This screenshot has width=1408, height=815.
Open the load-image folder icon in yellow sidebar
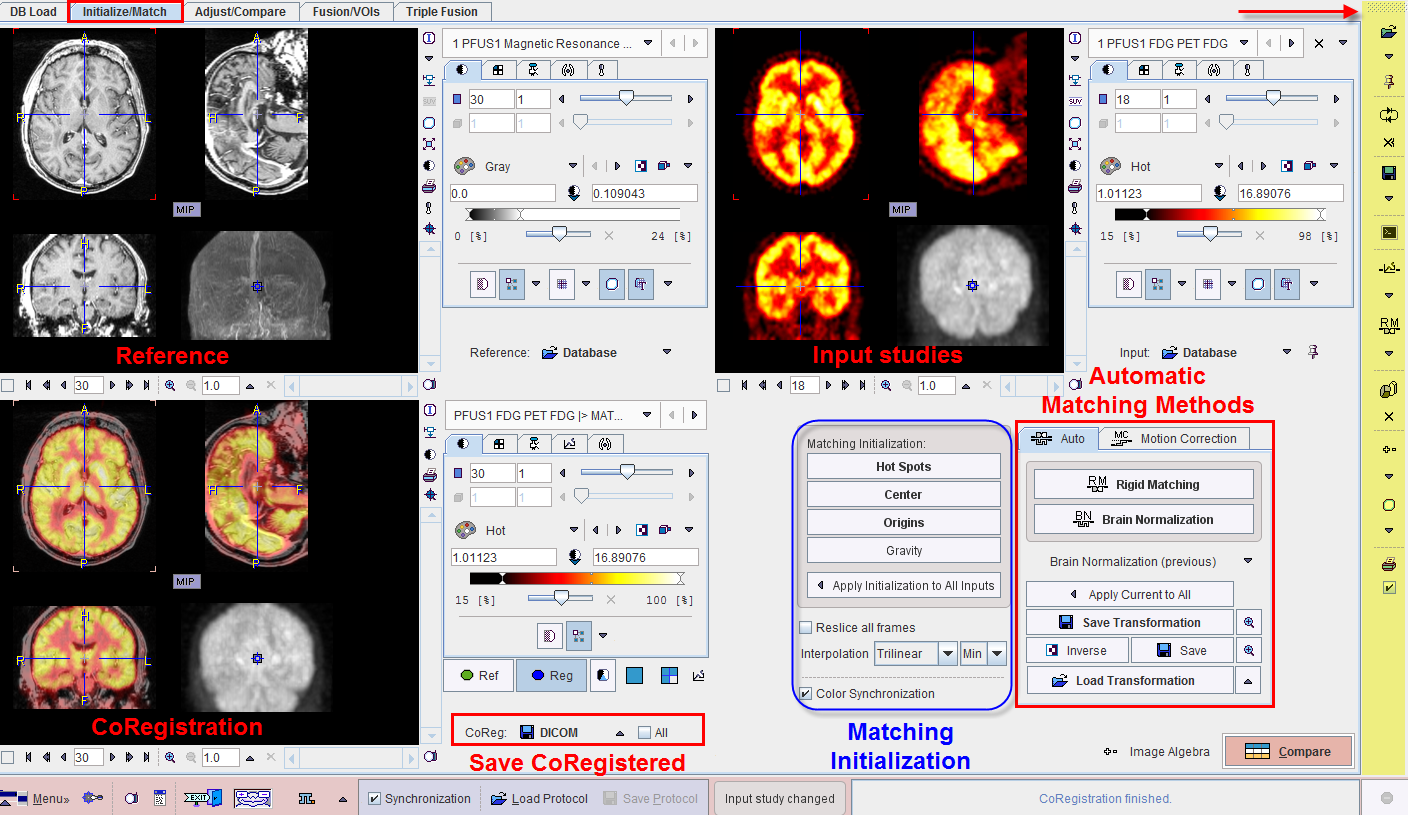pyautogui.click(x=1388, y=33)
